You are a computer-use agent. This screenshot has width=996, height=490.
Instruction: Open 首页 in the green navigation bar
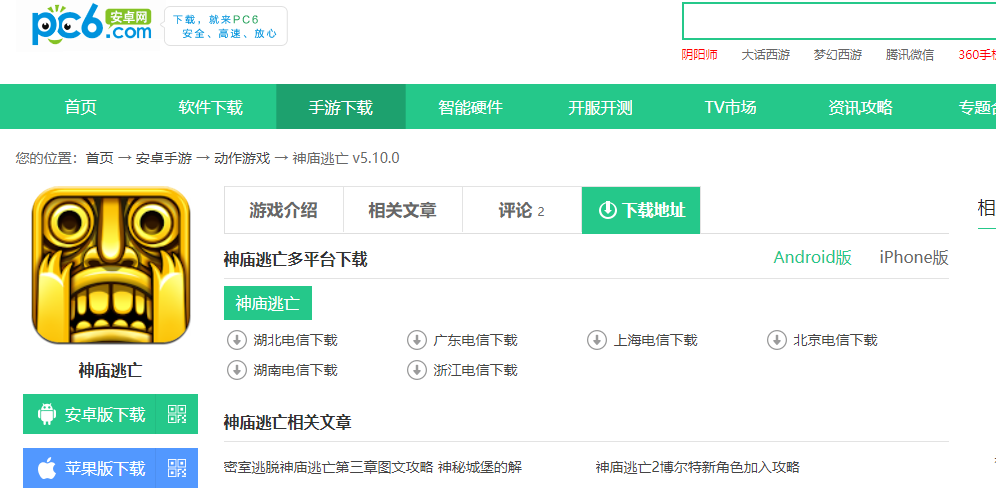[81, 107]
